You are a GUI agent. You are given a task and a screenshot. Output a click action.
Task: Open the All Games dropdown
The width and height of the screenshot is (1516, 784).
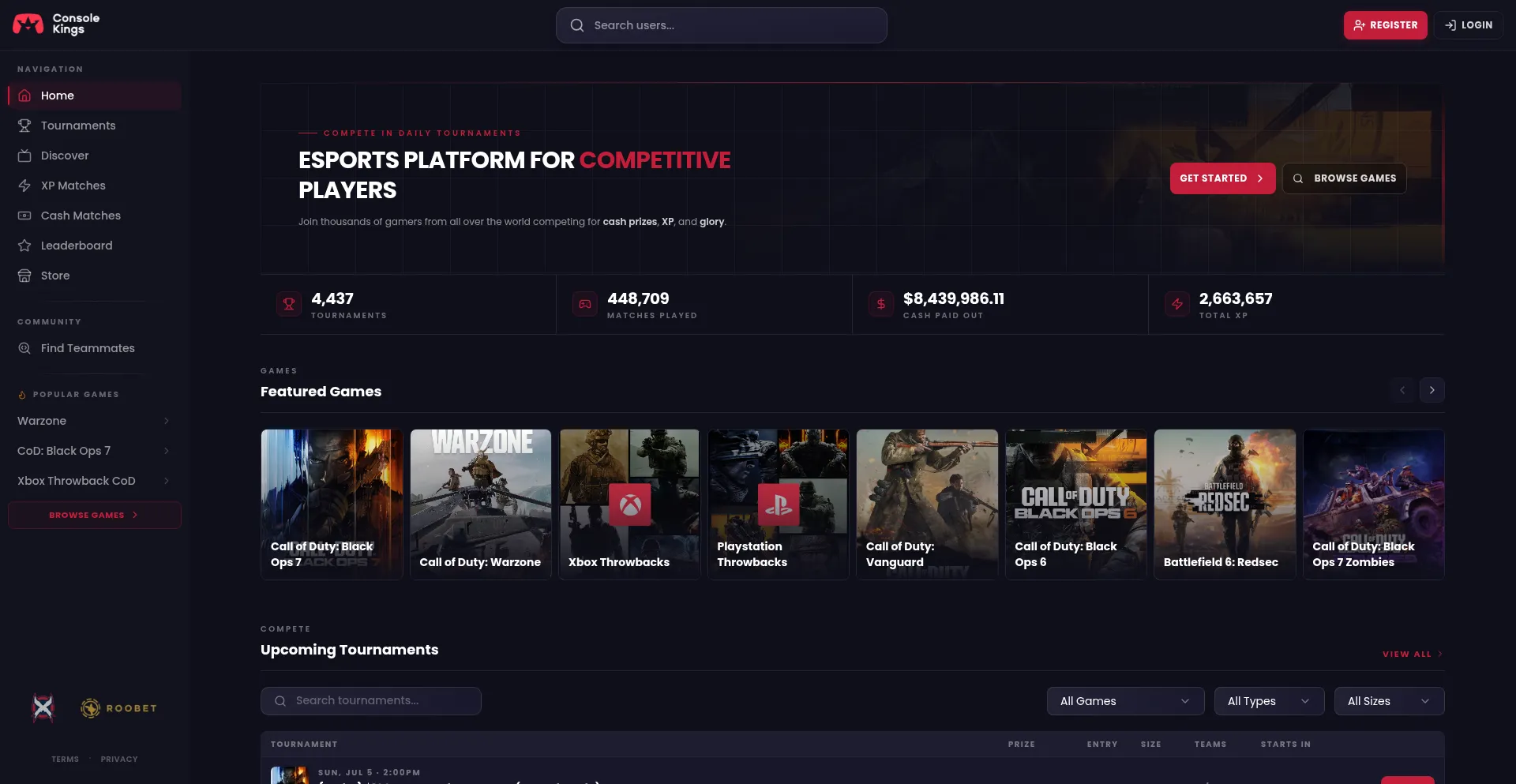(x=1125, y=701)
